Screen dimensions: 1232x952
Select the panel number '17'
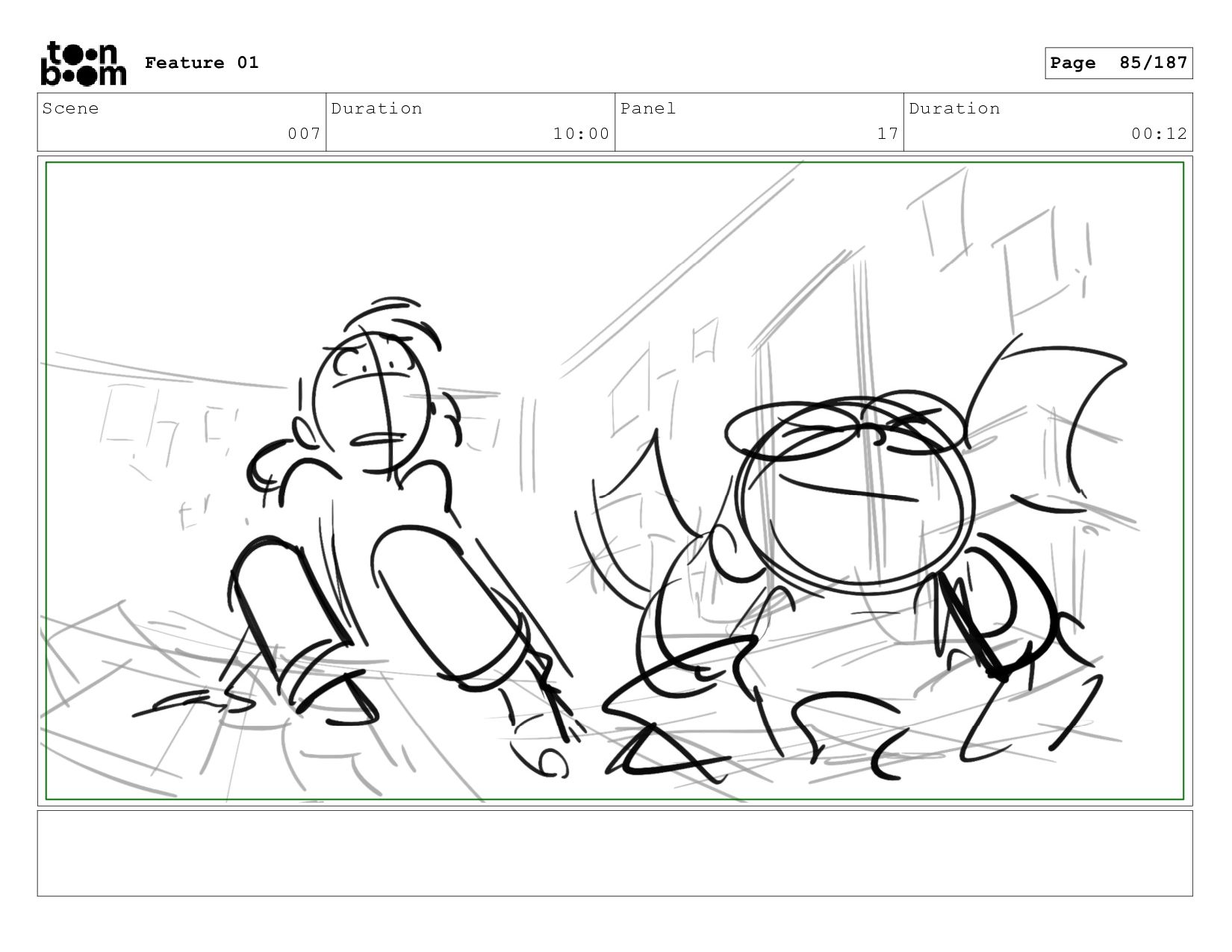888,134
